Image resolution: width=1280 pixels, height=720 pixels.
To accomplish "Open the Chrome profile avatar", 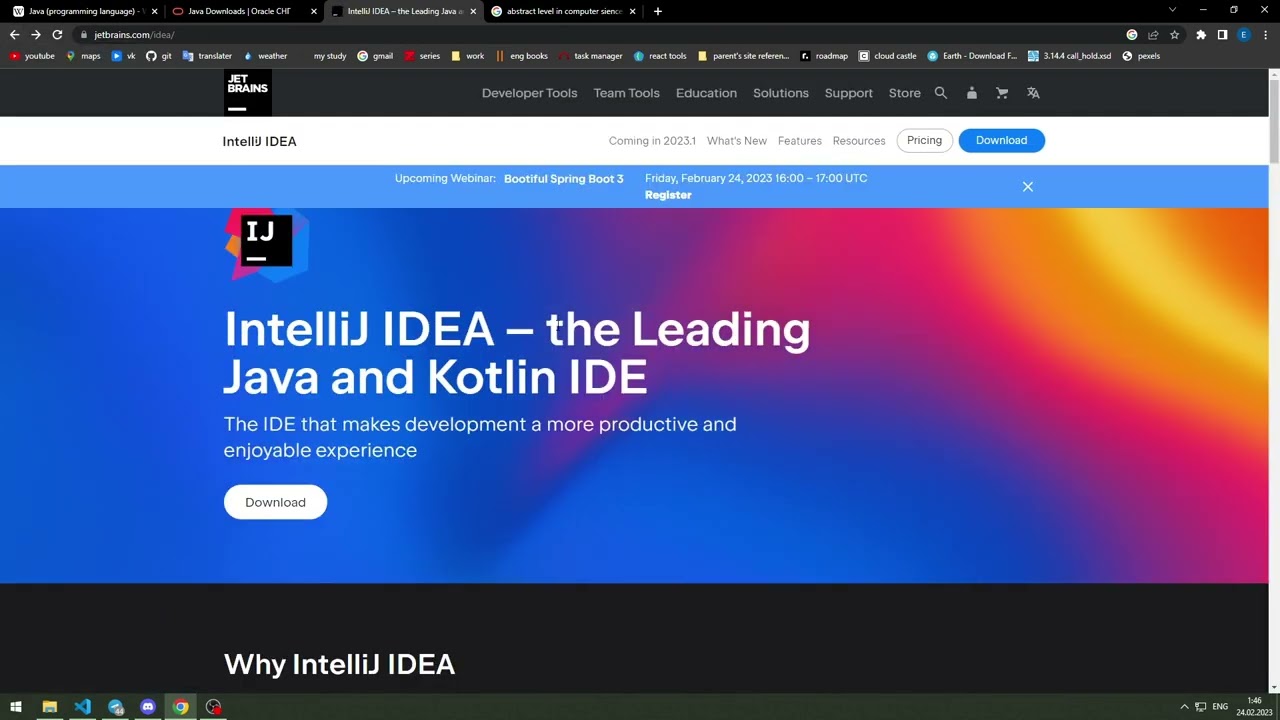I will pyautogui.click(x=1243, y=35).
